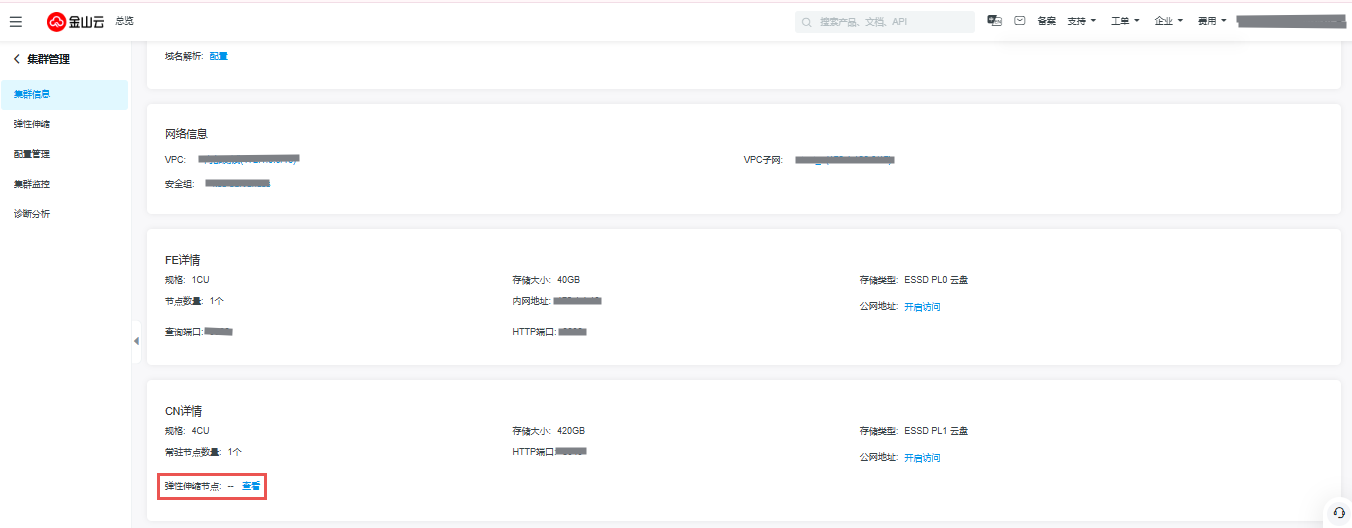Expand the 支持 dropdown menu
1352x528 pixels.
(x=1082, y=21)
